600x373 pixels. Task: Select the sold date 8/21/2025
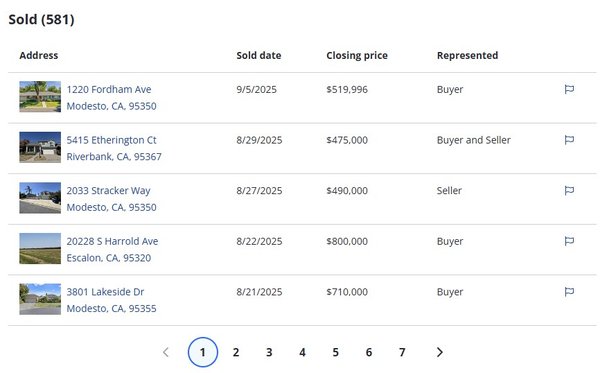pos(259,292)
